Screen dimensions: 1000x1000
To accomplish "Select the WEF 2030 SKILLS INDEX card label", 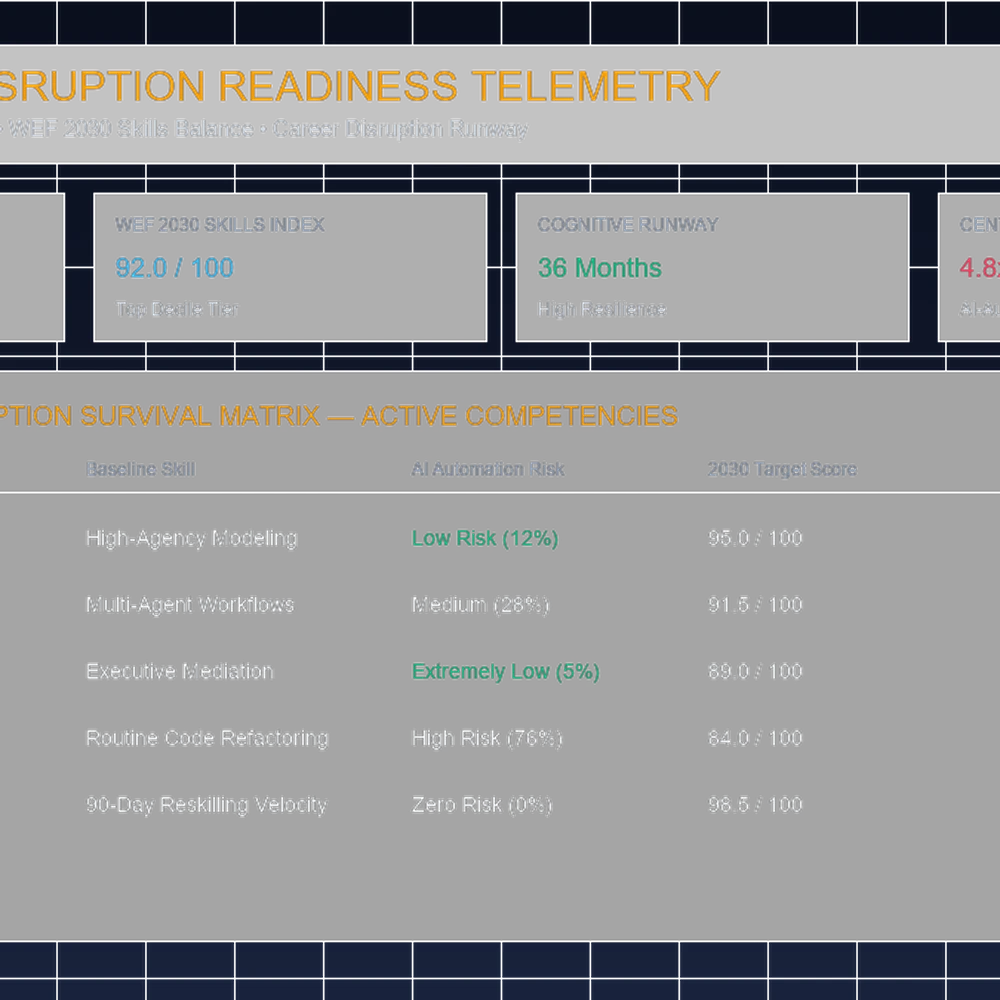I will tap(220, 224).
